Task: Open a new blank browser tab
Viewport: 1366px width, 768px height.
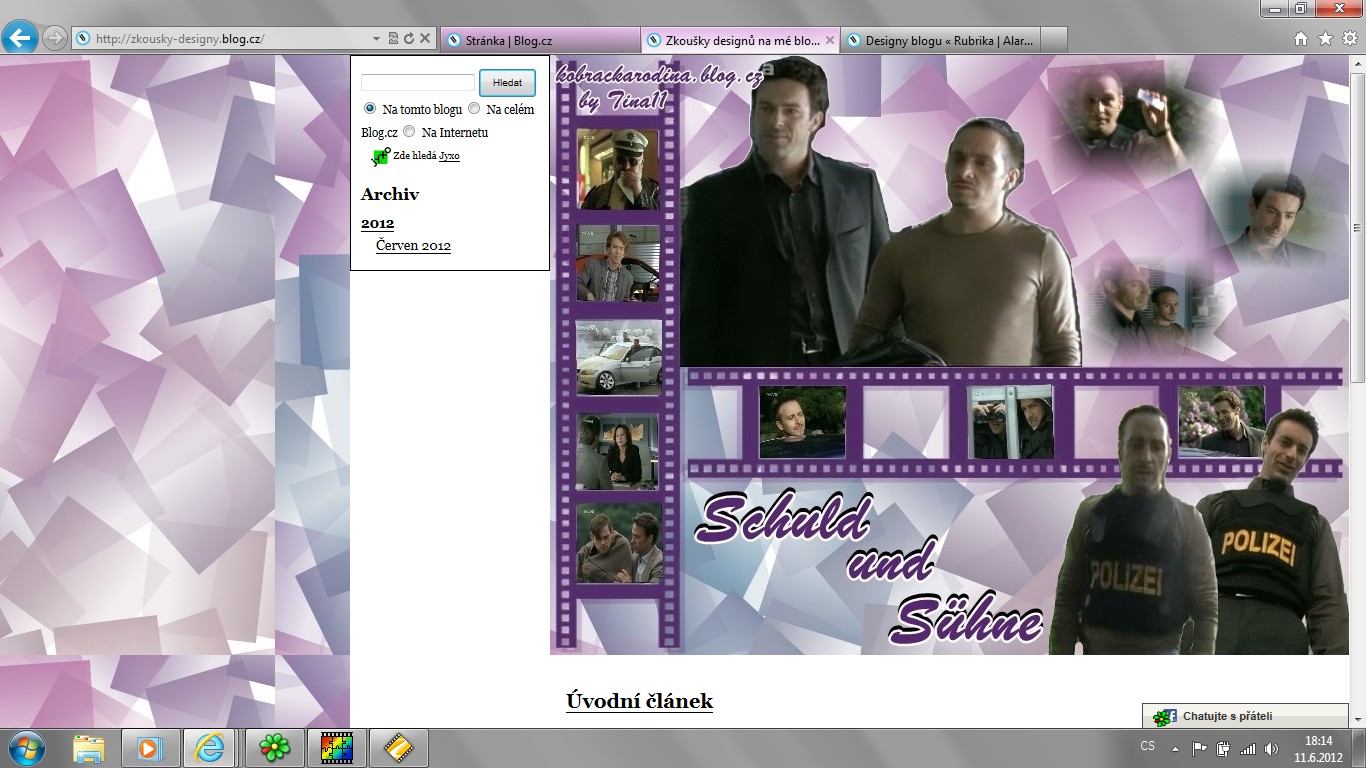Action: (1054, 40)
